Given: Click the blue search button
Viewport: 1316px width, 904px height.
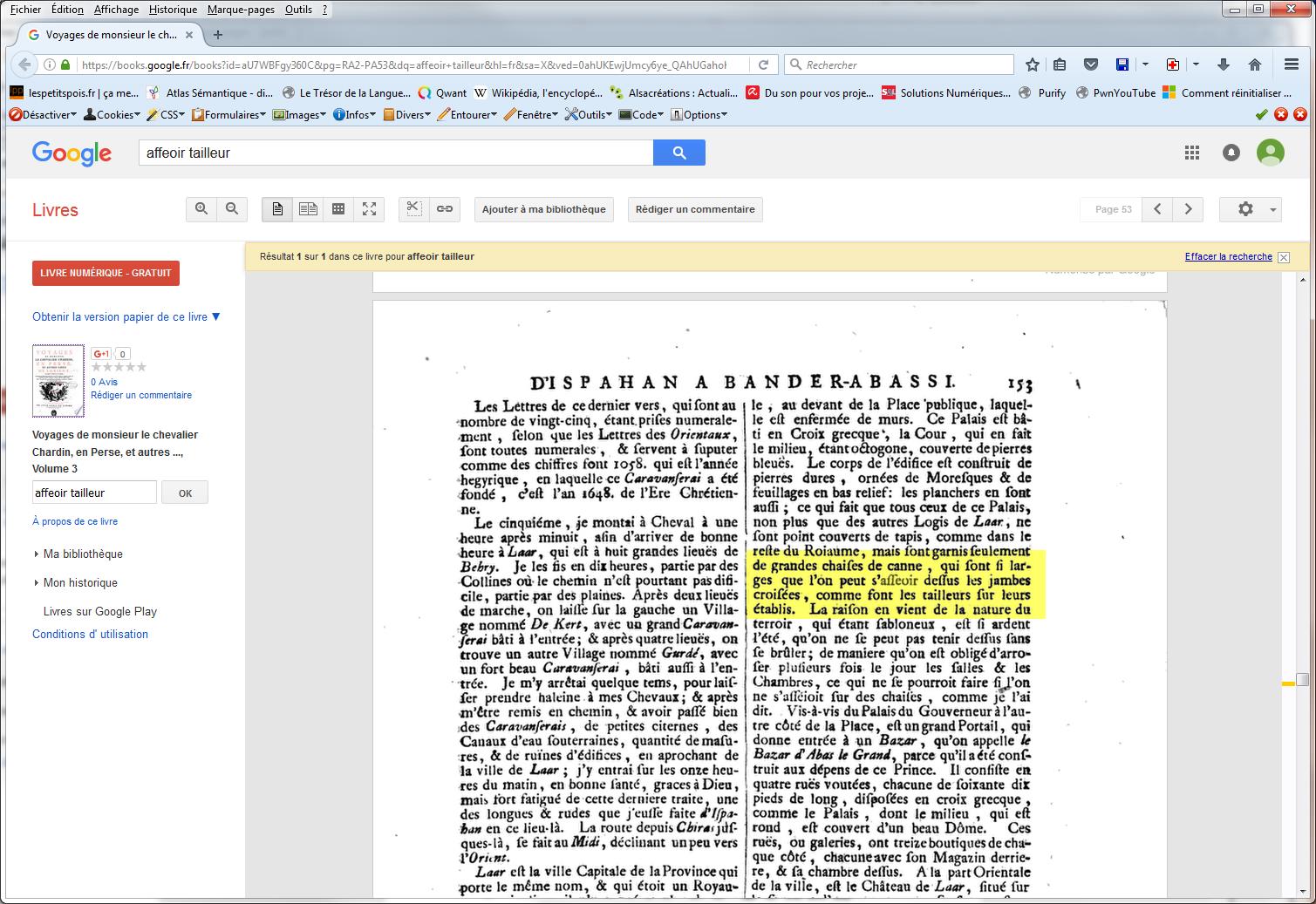Looking at the screenshot, I should pos(678,153).
